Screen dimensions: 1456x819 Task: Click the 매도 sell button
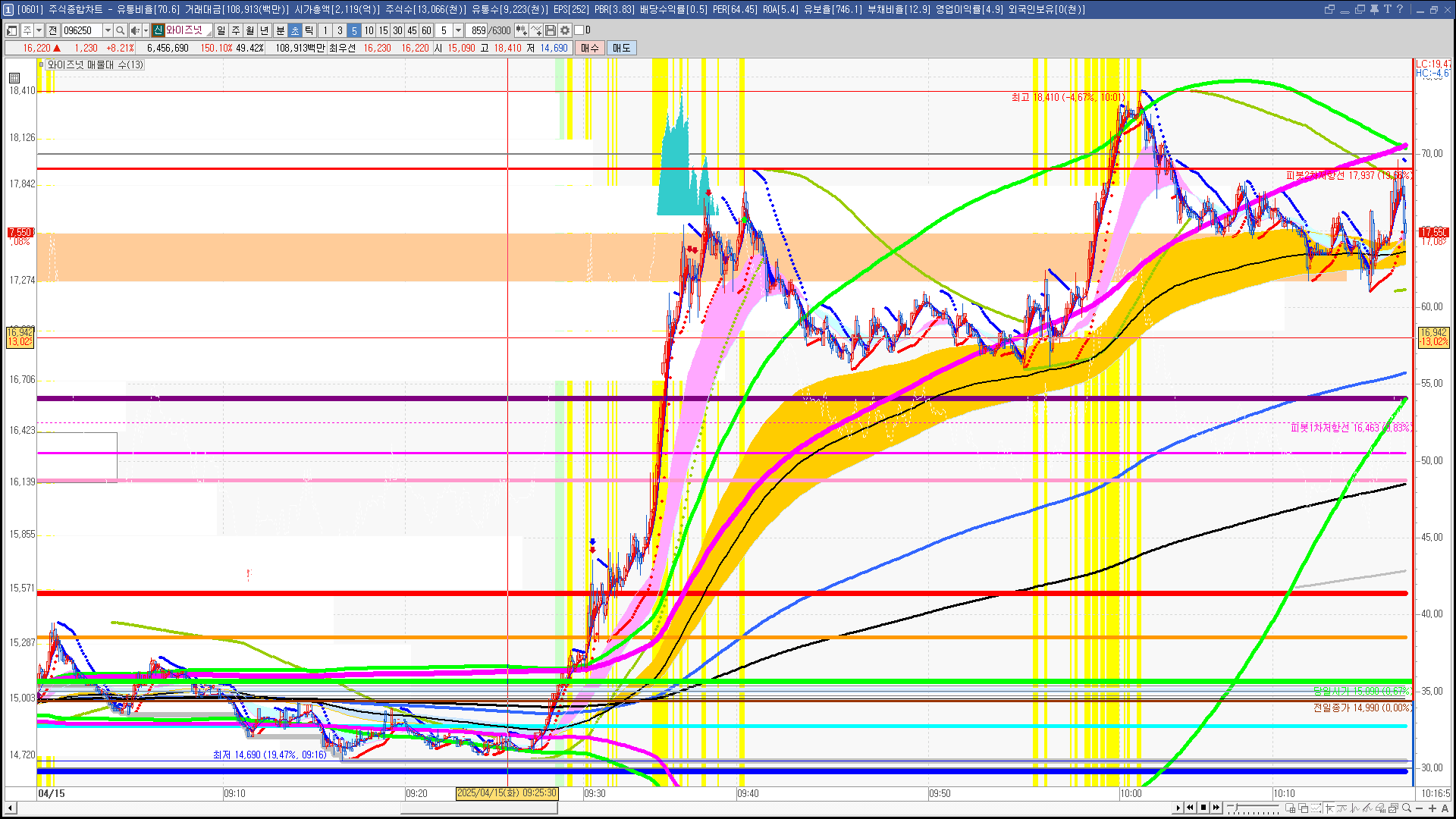[622, 48]
